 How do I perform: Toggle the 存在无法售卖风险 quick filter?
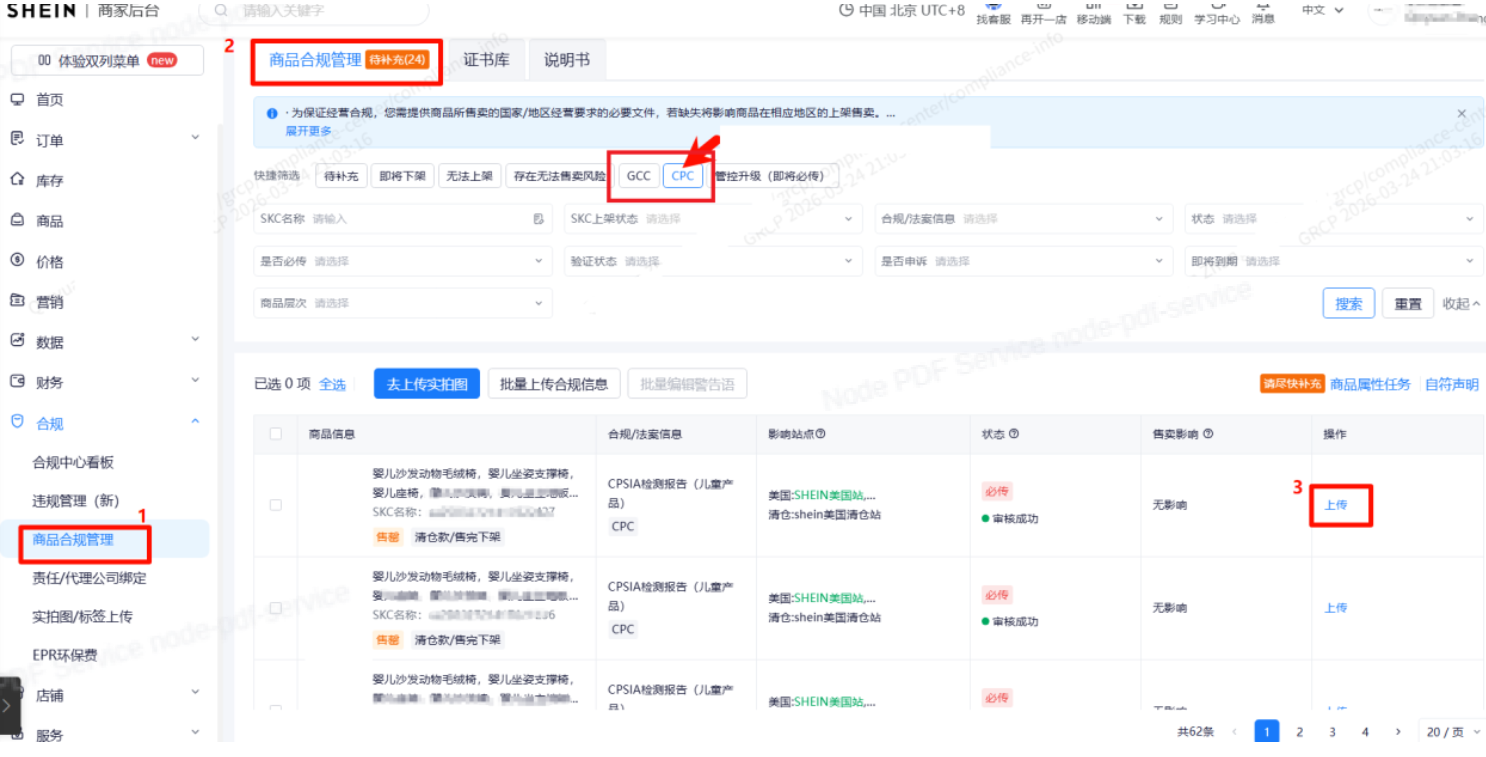pyautogui.click(x=559, y=176)
